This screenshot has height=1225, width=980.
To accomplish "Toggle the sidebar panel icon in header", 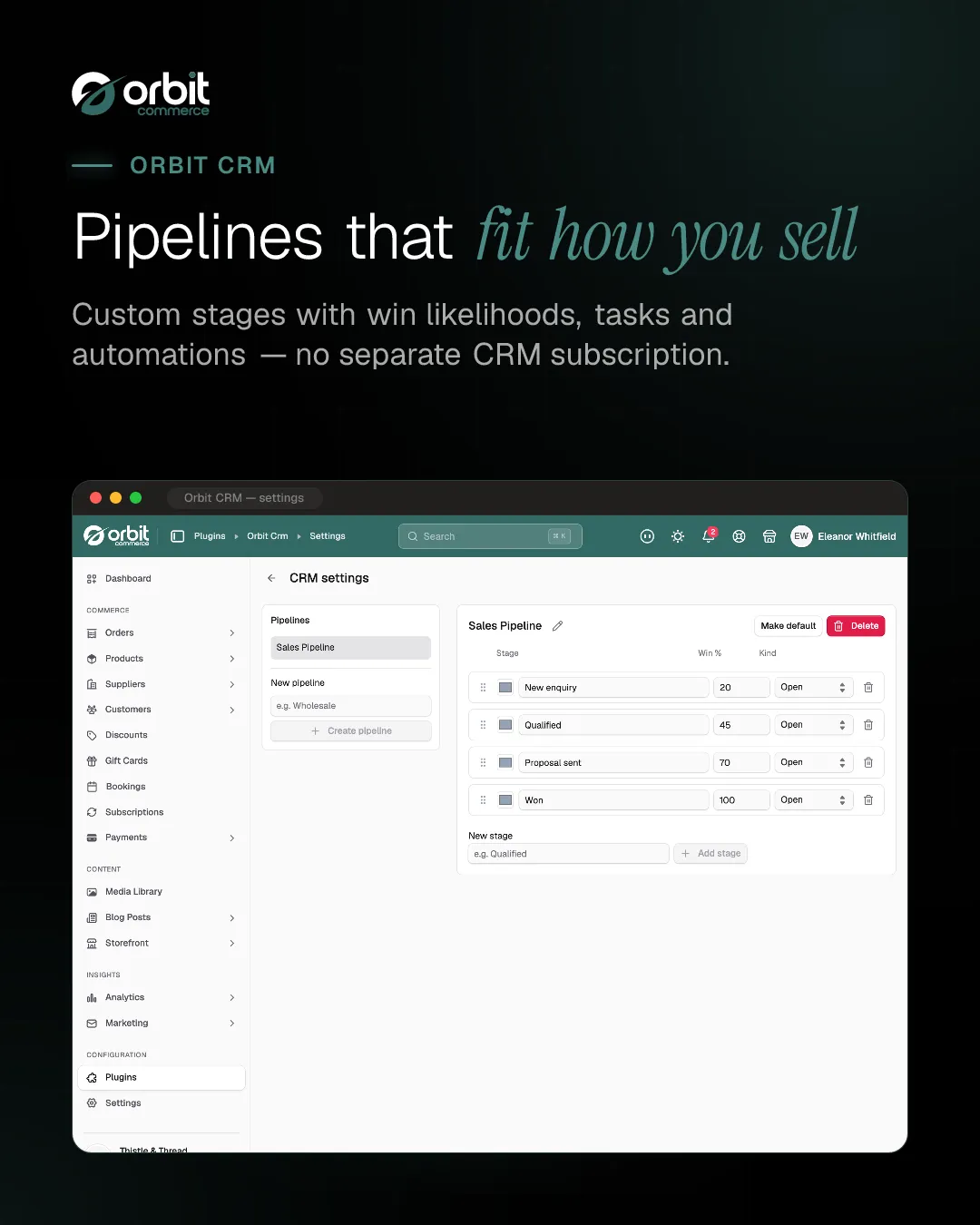I will click(178, 536).
